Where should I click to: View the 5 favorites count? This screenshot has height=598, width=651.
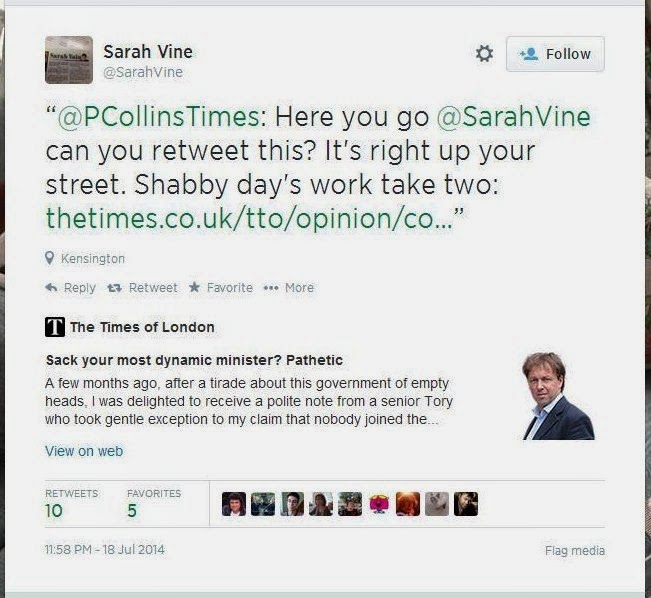point(132,510)
